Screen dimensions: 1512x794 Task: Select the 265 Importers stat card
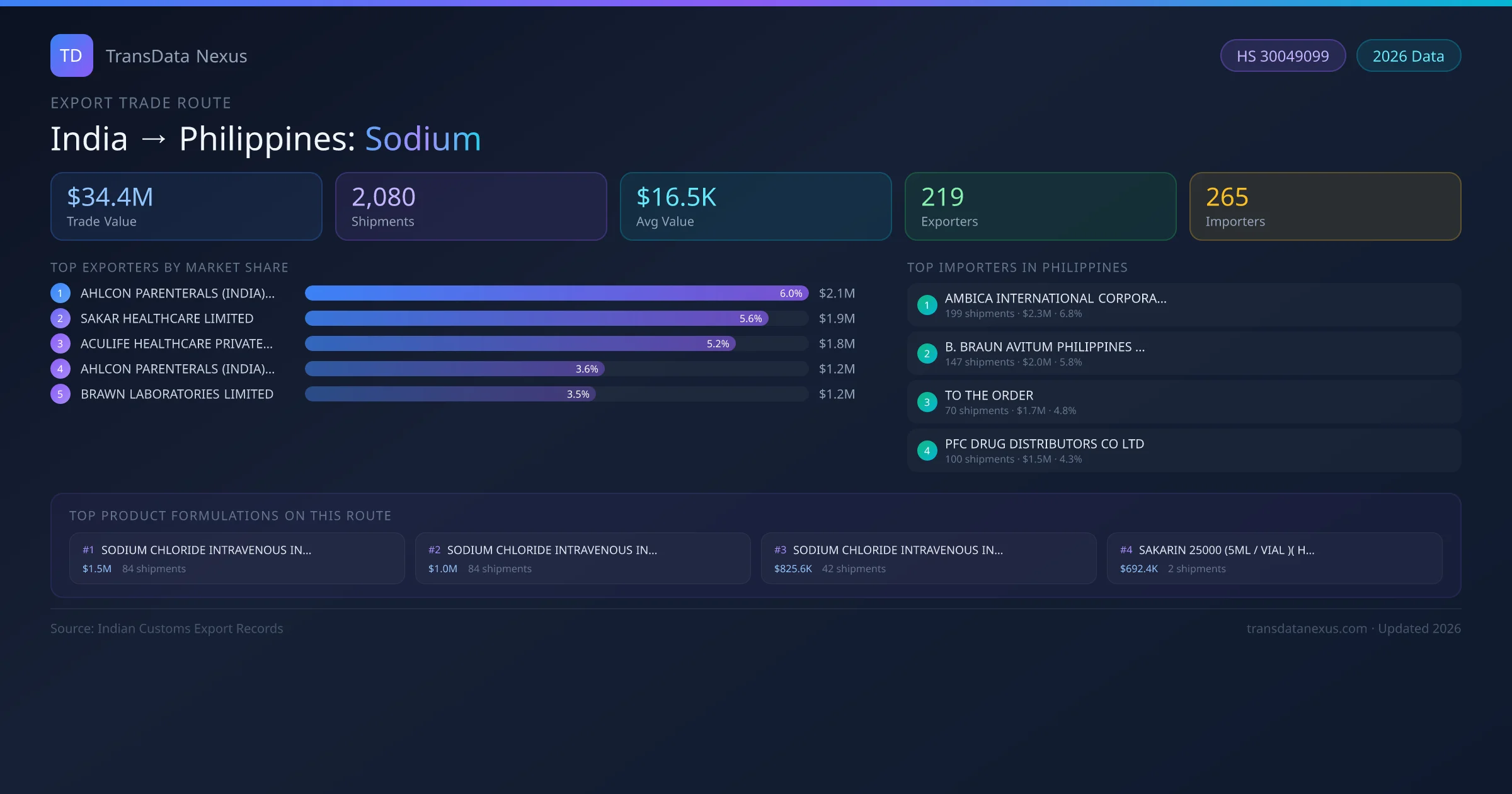point(1325,207)
